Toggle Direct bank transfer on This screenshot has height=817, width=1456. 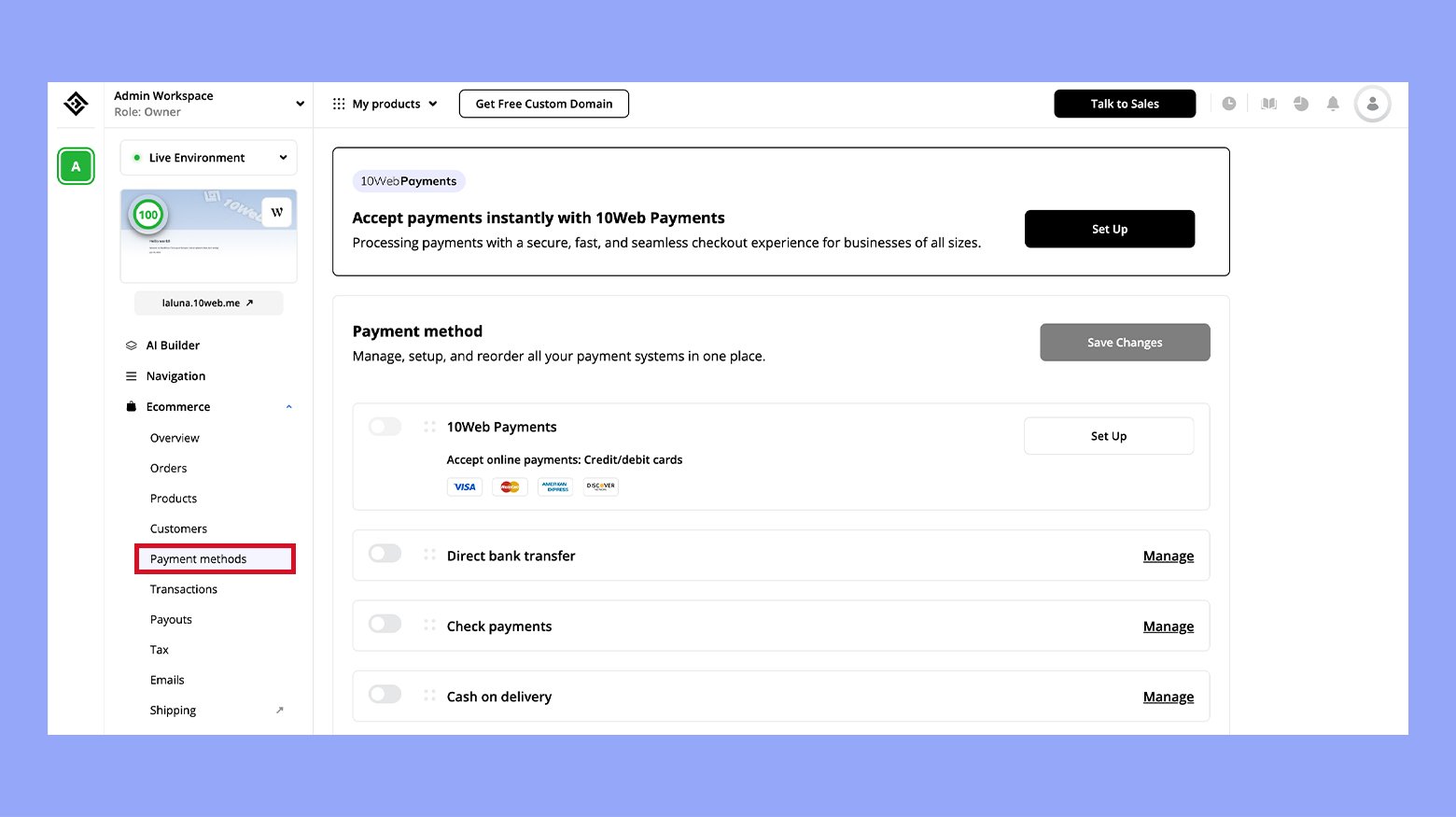coord(385,554)
